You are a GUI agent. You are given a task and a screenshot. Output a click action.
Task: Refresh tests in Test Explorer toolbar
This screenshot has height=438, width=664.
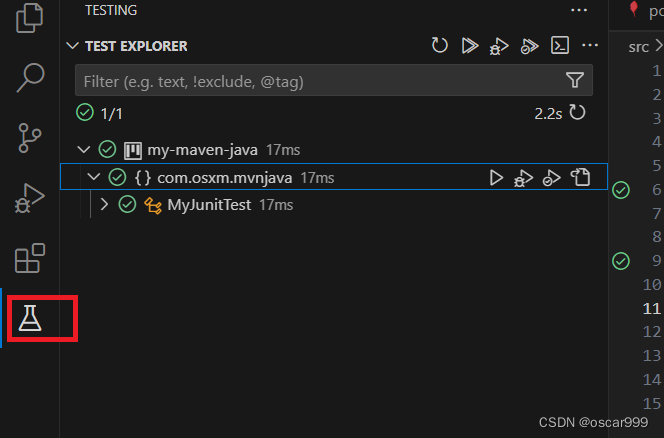pos(440,45)
